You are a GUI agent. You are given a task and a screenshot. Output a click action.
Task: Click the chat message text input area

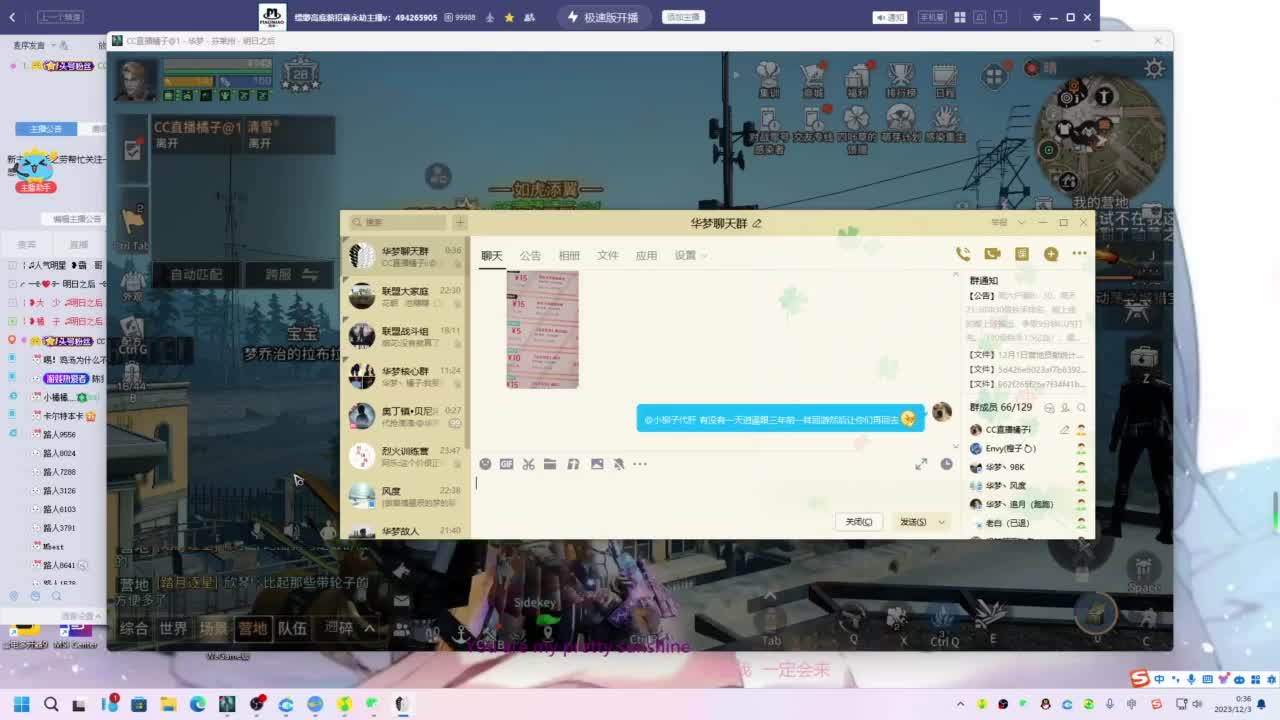click(715, 493)
